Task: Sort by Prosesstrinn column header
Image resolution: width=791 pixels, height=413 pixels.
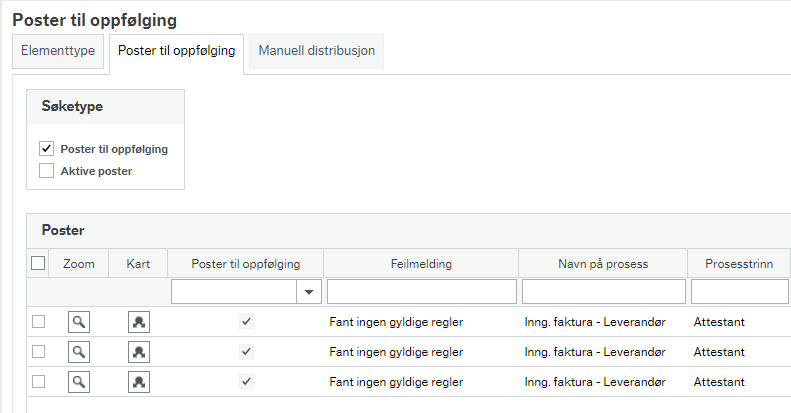Action: point(739,264)
